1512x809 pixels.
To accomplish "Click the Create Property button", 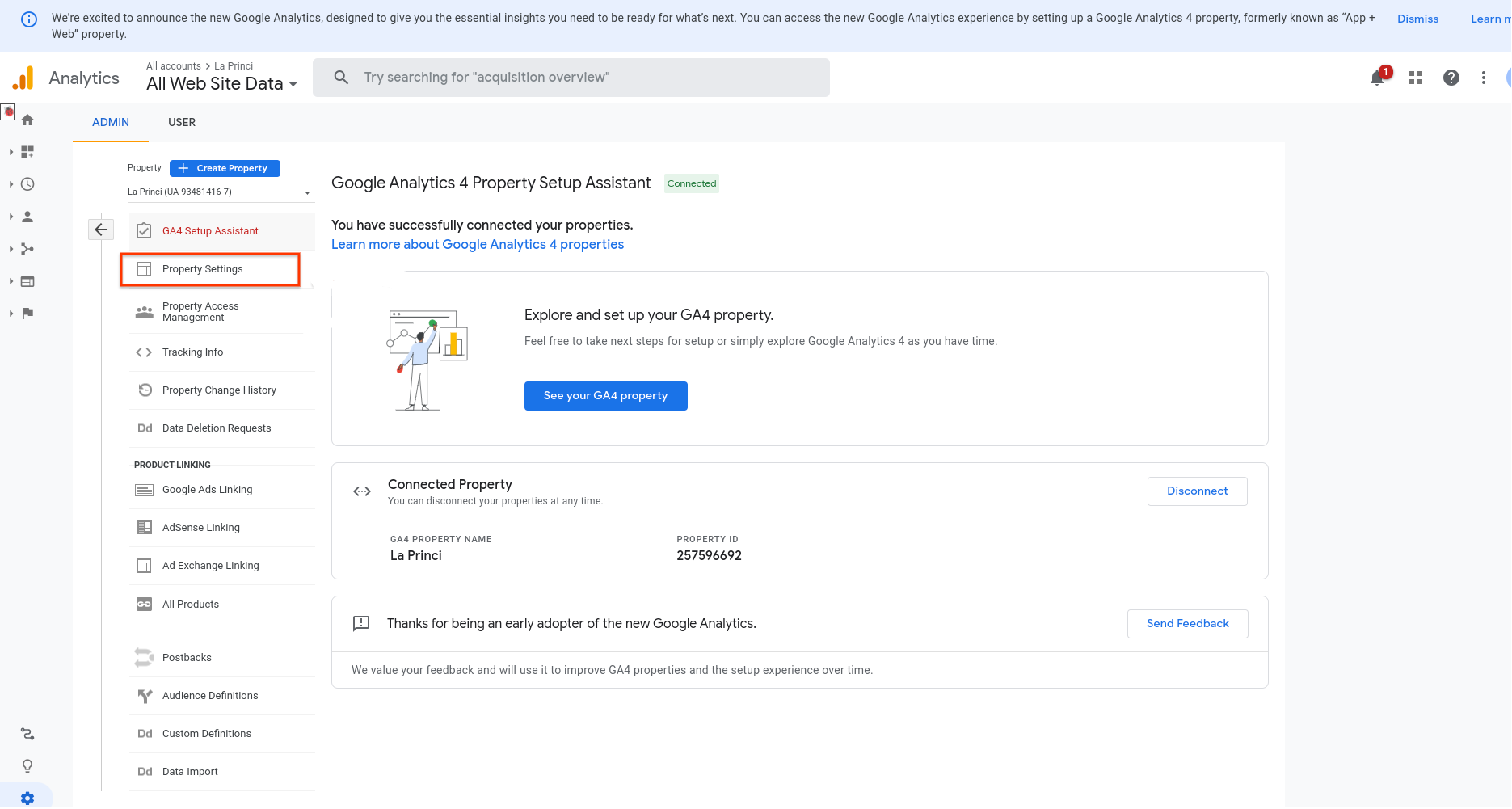I will (225, 168).
